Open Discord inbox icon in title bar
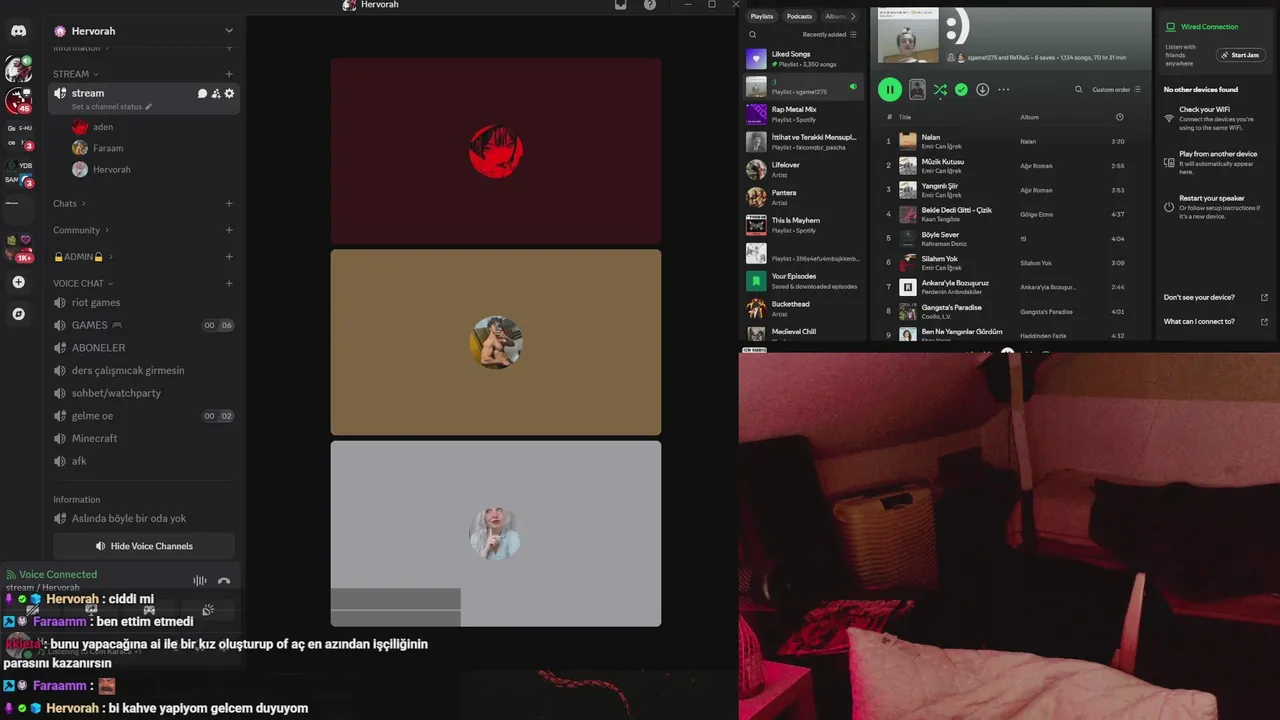This screenshot has height=720, width=1280. click(x=620, y=5)
